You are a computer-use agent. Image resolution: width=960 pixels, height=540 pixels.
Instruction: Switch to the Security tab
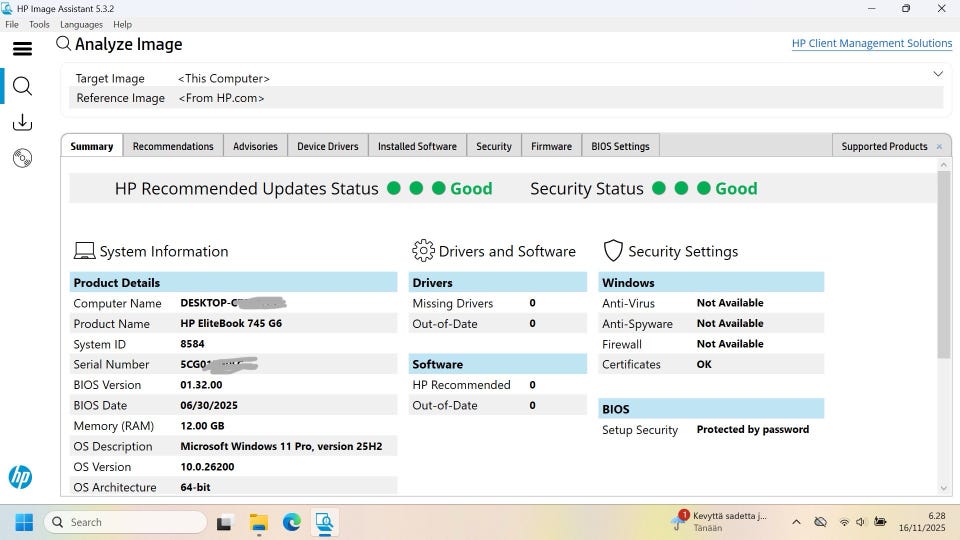point(493,146)
